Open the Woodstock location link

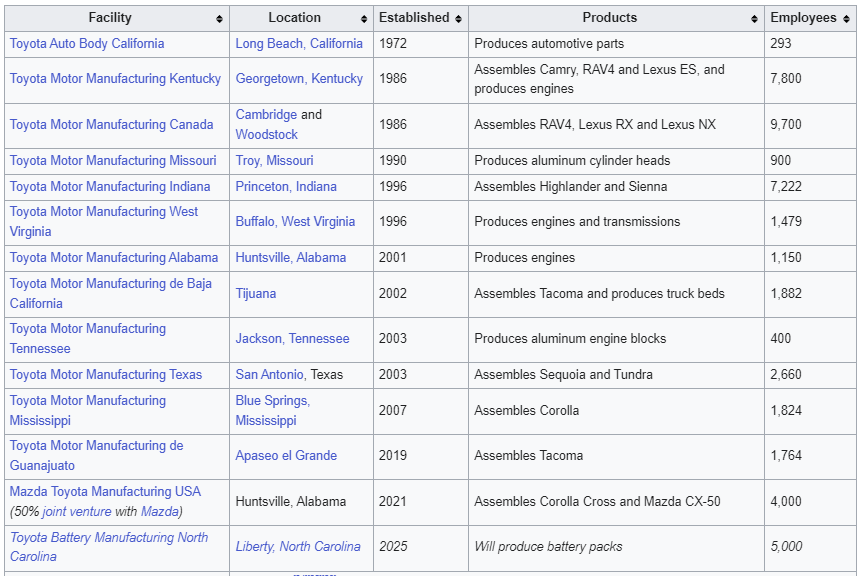[266, 134]
